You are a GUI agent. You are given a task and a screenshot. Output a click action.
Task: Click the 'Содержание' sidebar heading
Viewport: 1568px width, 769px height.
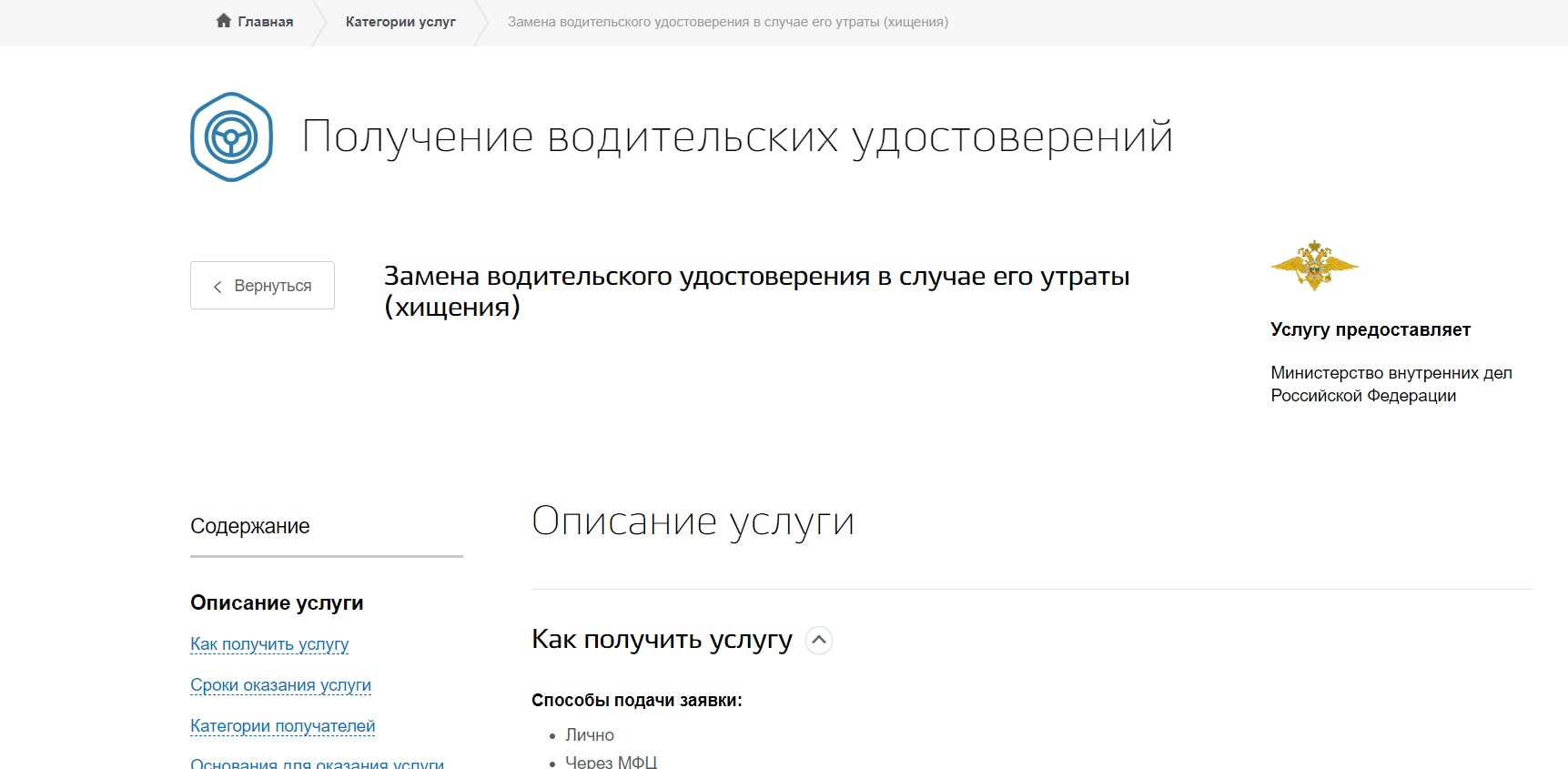tap(250, 526)
